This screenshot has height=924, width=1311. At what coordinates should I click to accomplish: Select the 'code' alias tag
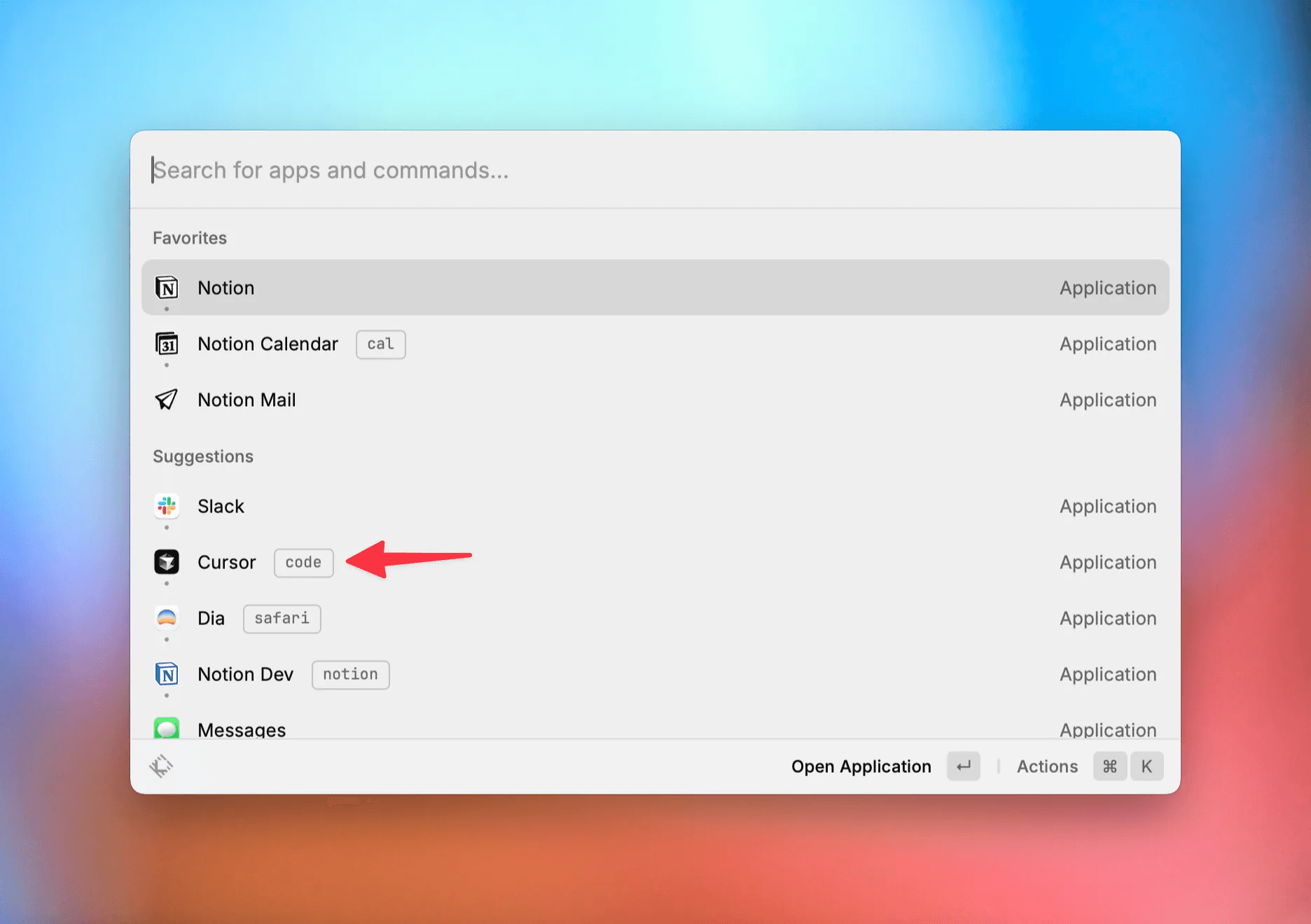click(304, 563)
